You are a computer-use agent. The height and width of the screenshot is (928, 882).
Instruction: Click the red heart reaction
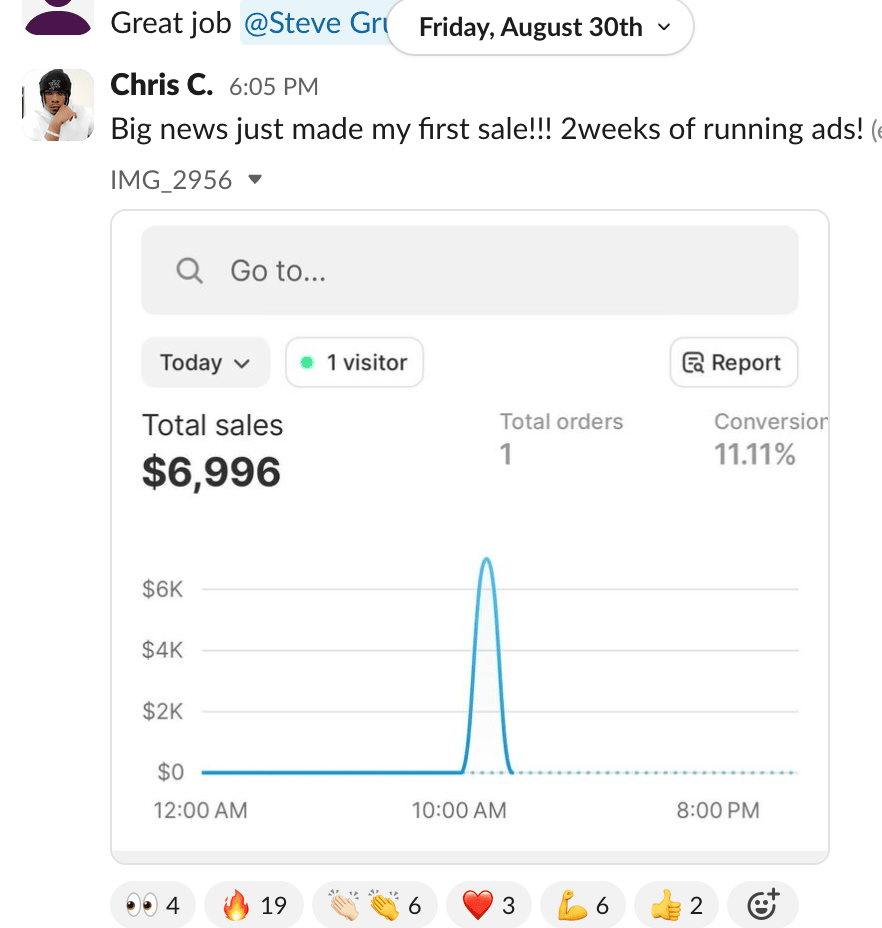coord(489,906)
